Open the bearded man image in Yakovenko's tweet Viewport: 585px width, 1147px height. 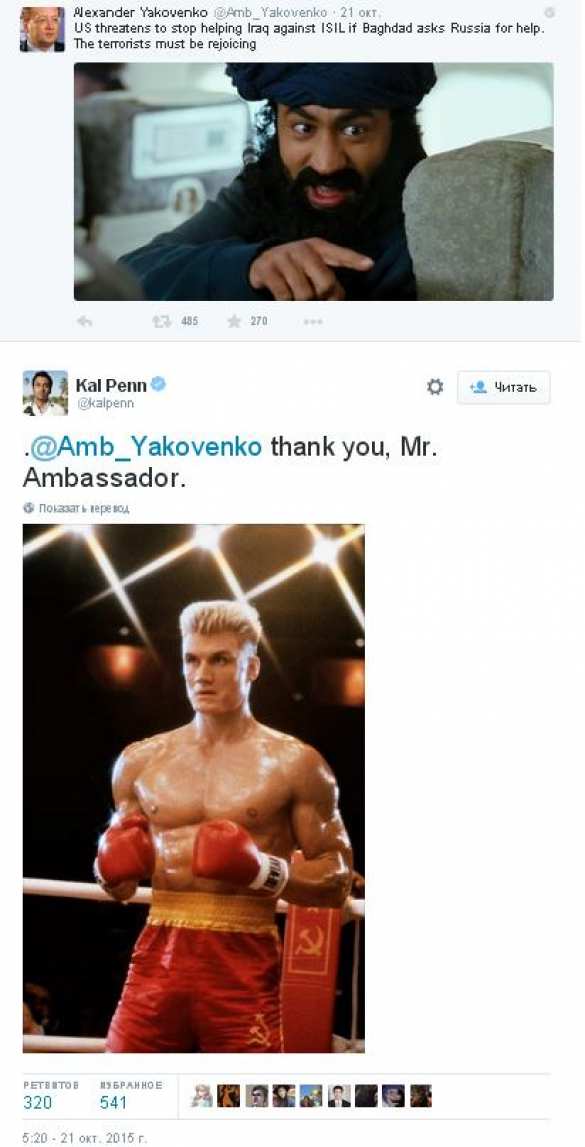[314, 181]
